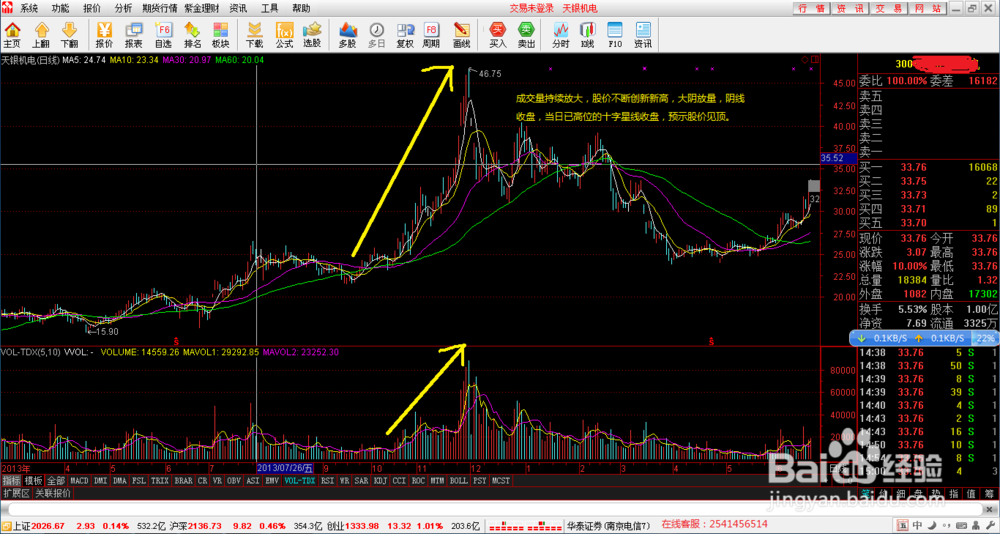Open the 选股 stock picker icon
Viewport: 1000px width, 534px height.
(312, 35)
